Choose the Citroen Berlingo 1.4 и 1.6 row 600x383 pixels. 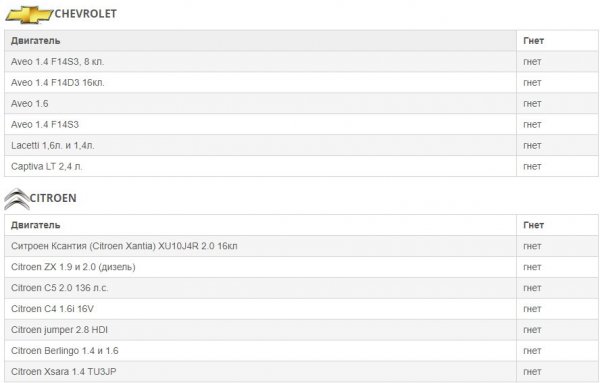[301, 350]
